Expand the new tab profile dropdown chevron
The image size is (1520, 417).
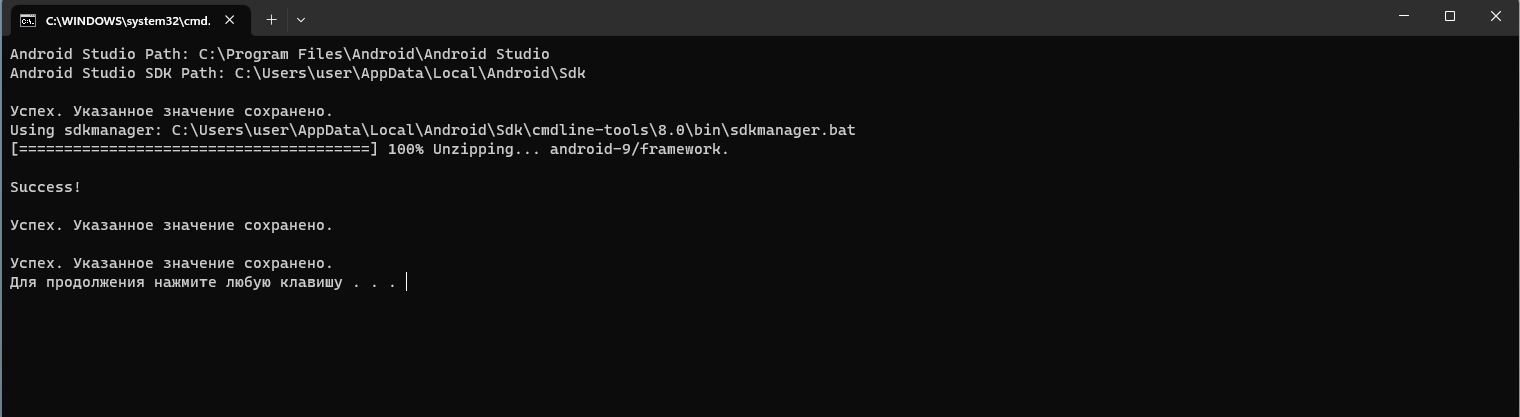(x=301, y=19)
